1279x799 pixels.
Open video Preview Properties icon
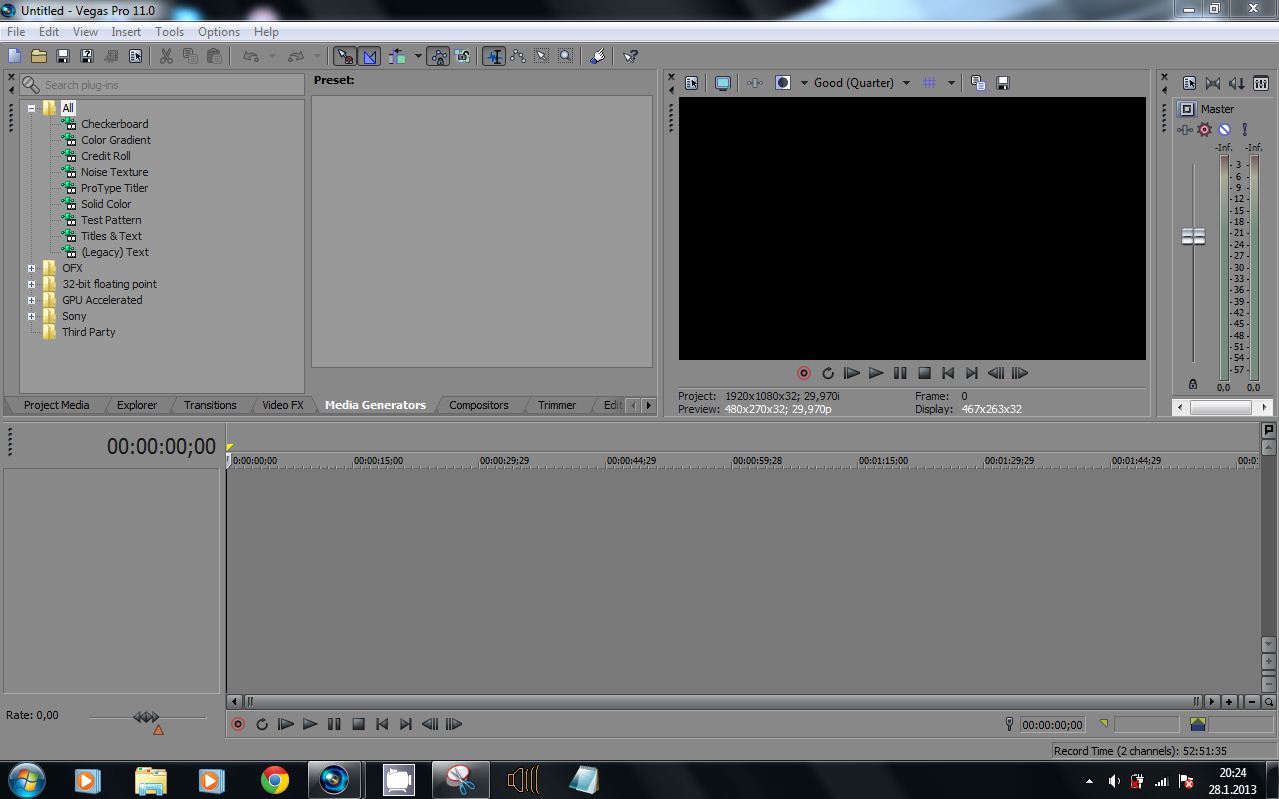(x=691, y=83)
